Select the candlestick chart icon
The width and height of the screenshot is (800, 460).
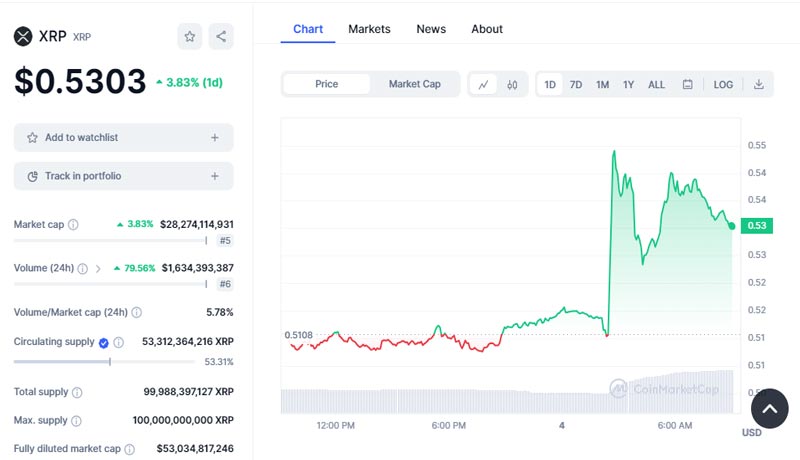click(x=512, y=85)
